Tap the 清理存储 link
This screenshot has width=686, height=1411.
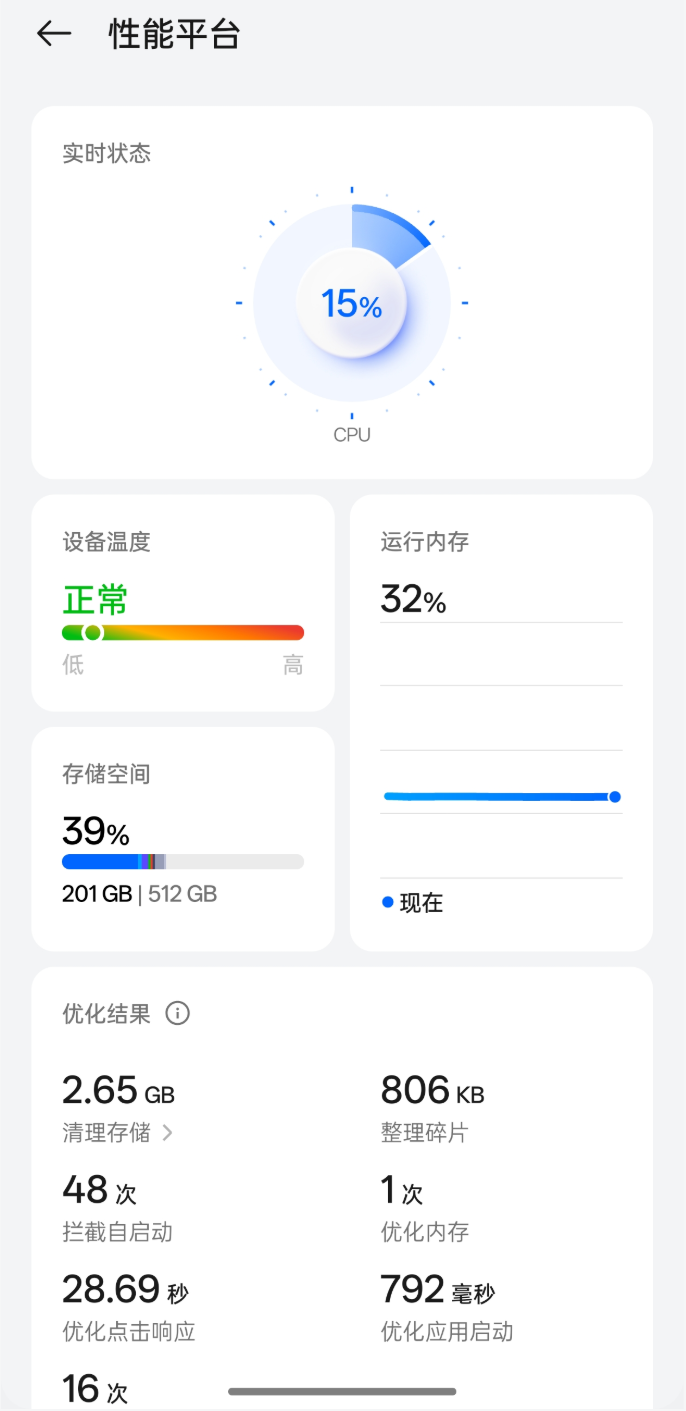click(107, 1132)
